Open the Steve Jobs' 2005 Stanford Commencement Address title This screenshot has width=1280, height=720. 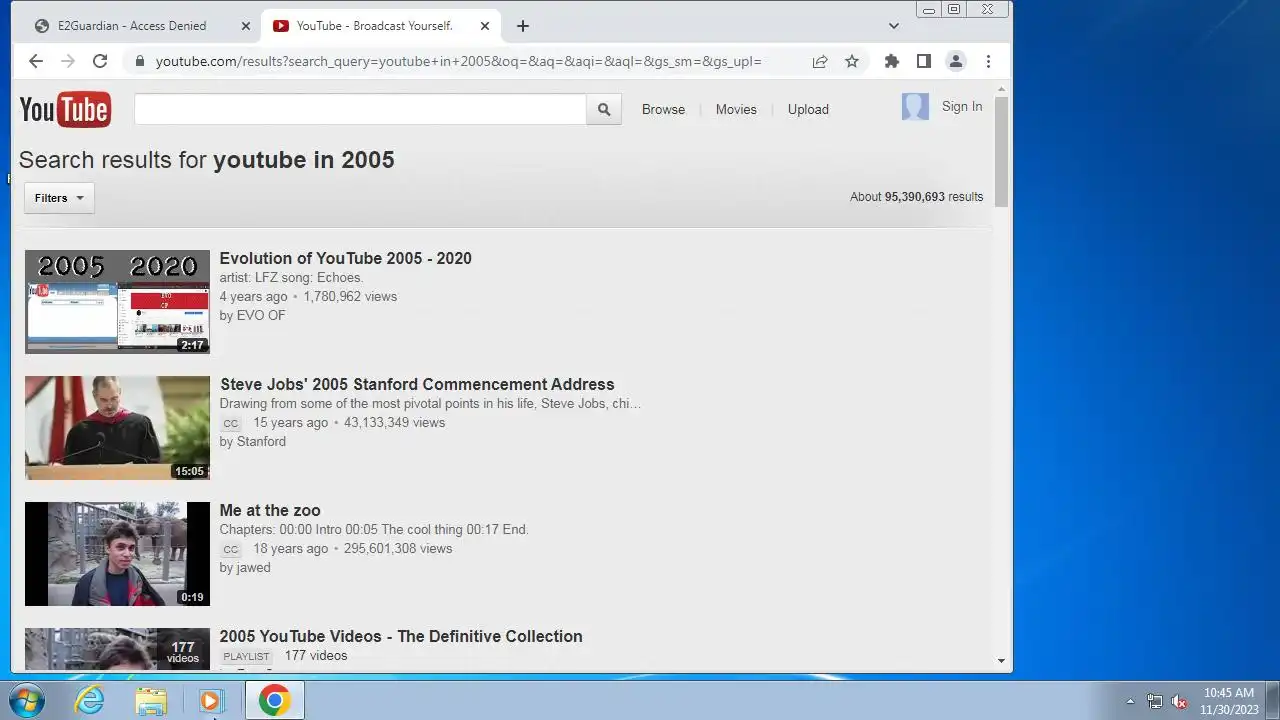tap(417, 384)
